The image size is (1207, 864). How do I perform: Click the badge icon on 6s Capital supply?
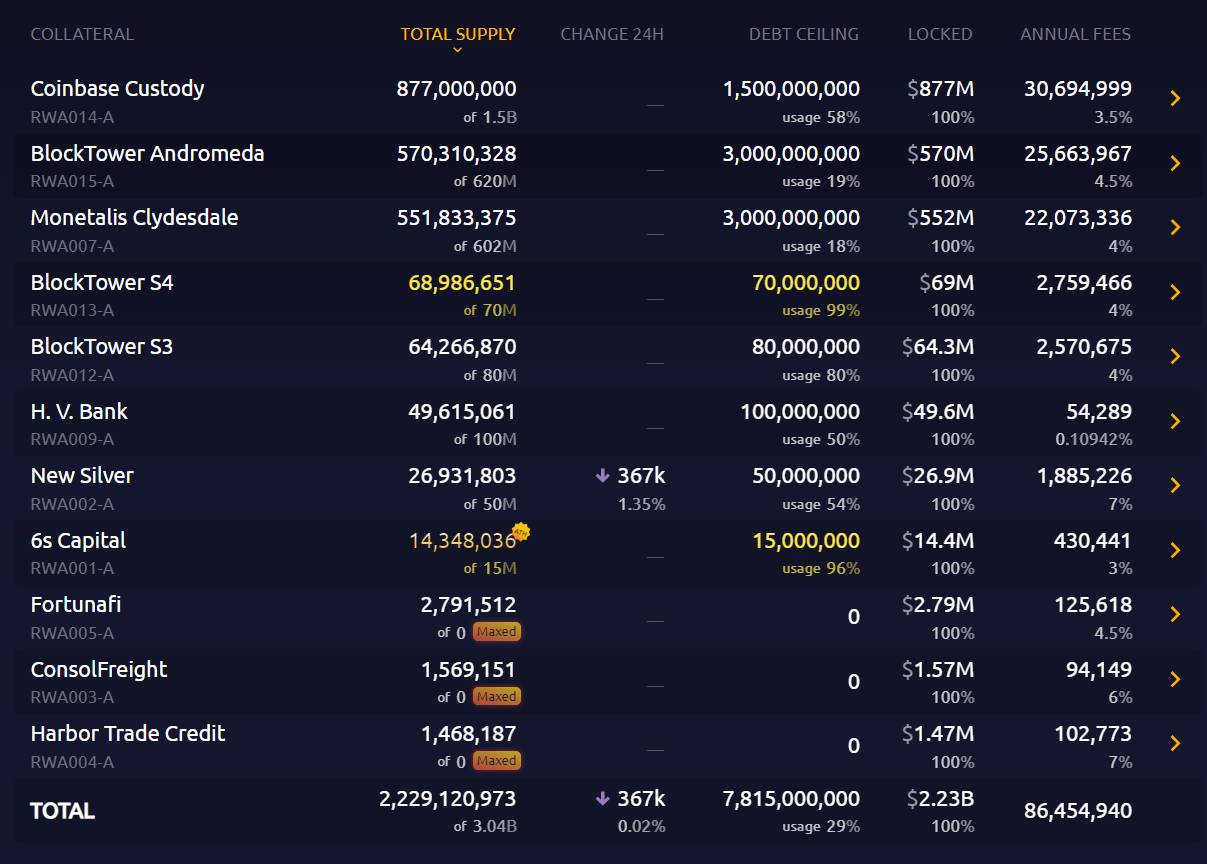pyautogui.click(x=521, y=531)
